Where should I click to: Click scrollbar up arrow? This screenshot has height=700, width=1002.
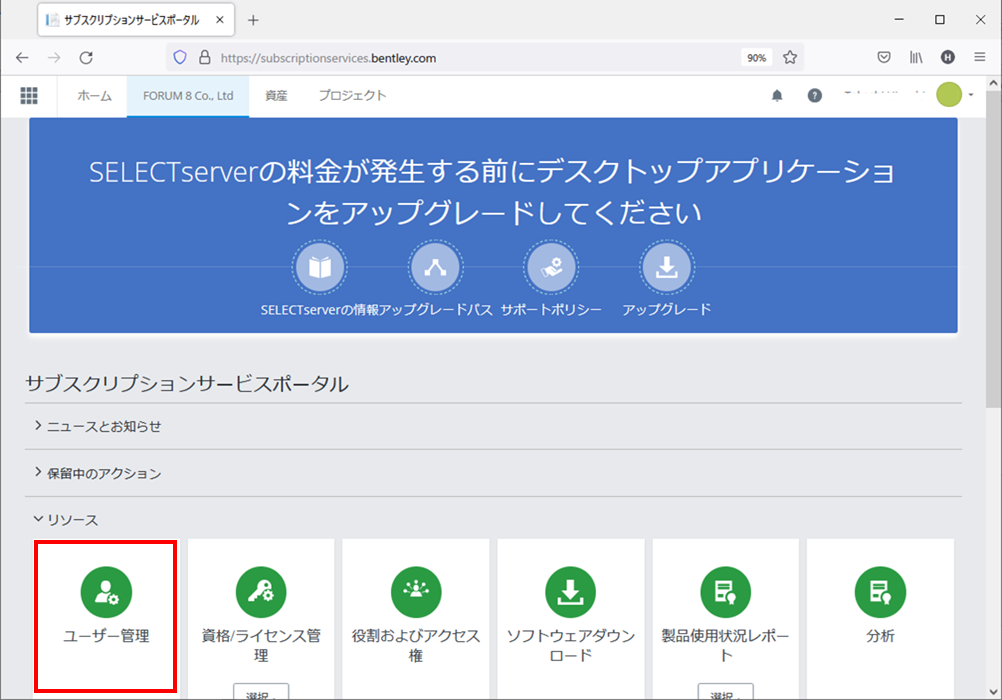pos(993,83)
